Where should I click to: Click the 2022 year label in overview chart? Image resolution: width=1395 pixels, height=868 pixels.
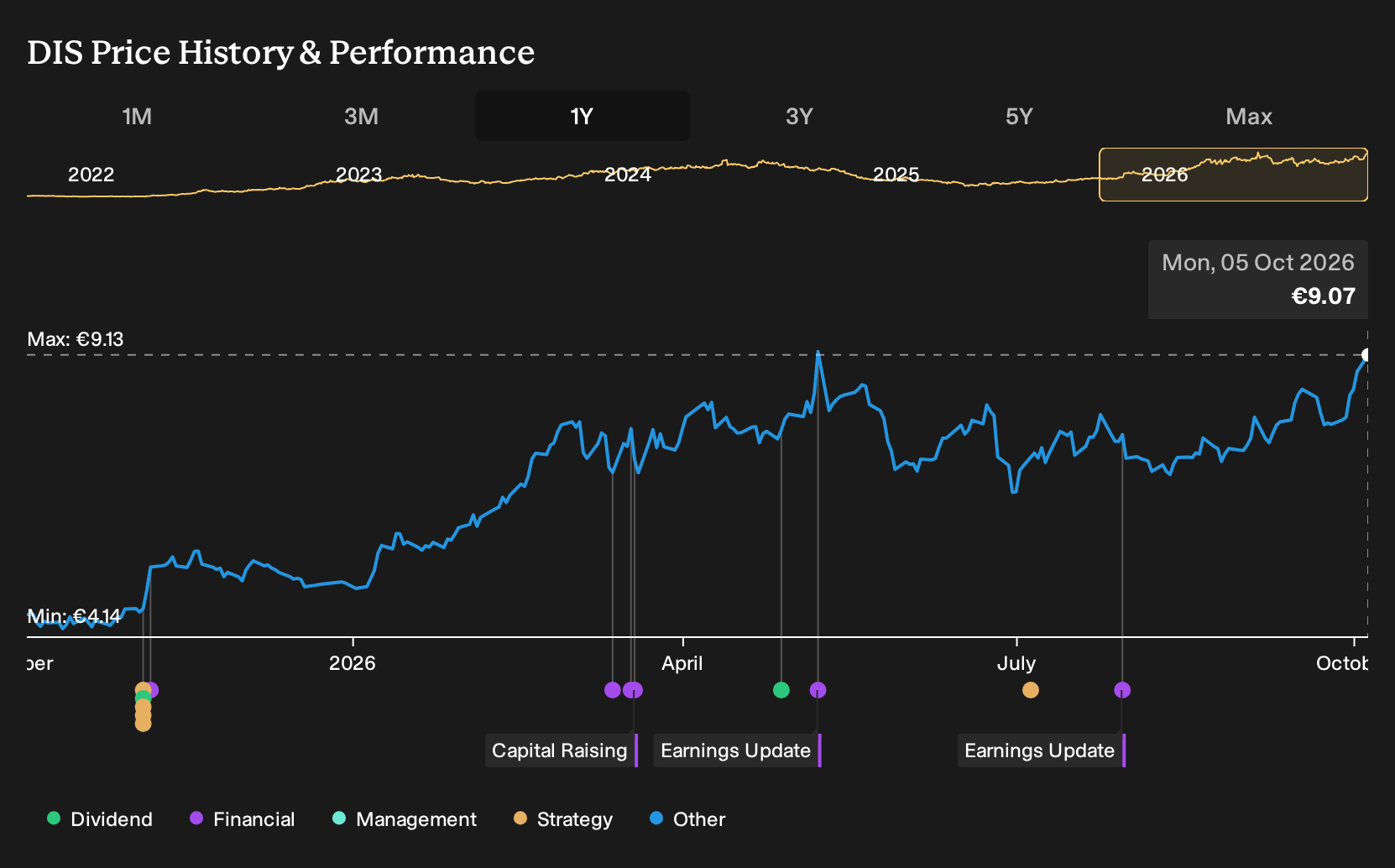pos(91,175)
